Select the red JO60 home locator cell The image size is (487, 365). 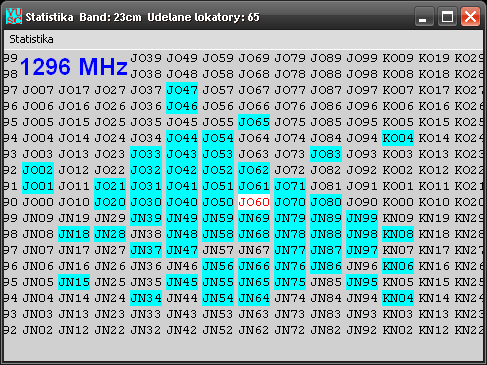pos(254,202)
